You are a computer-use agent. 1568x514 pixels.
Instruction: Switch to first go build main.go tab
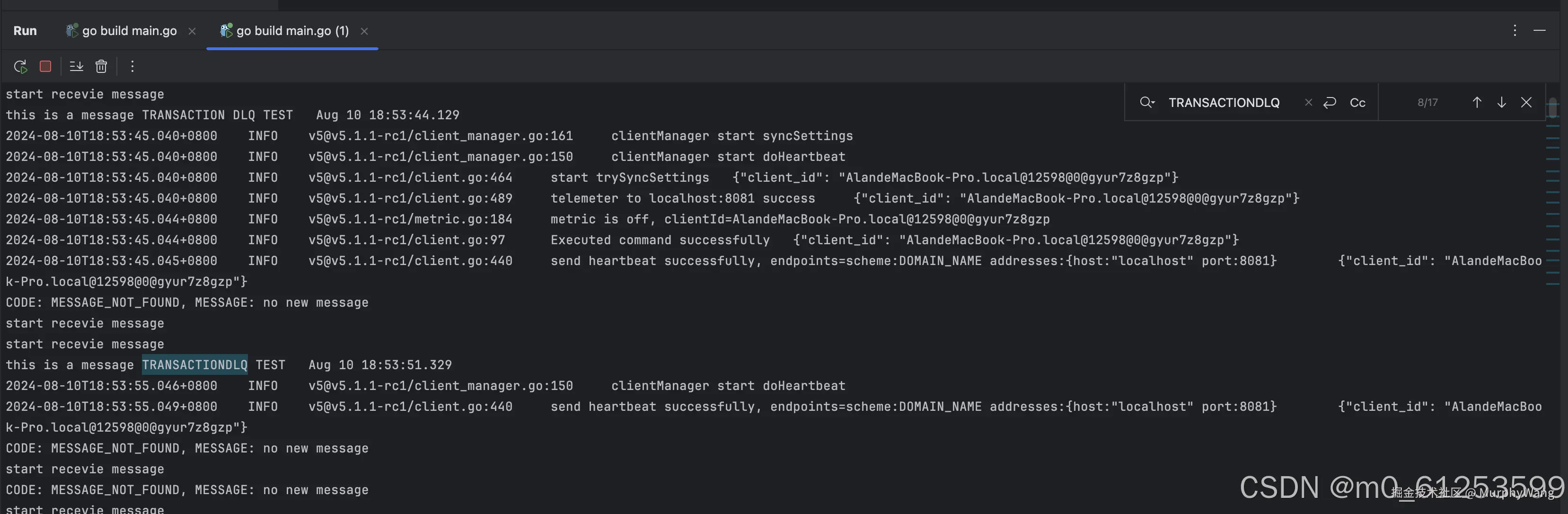tap(129, 31)
